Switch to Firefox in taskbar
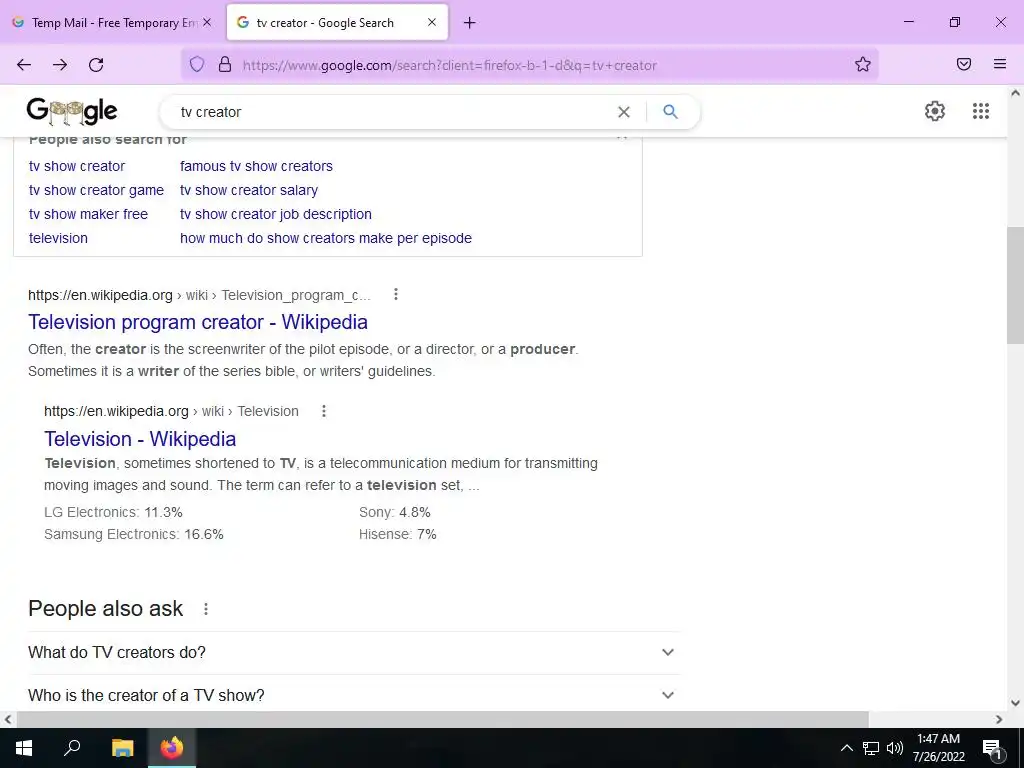 coord(172,748)
